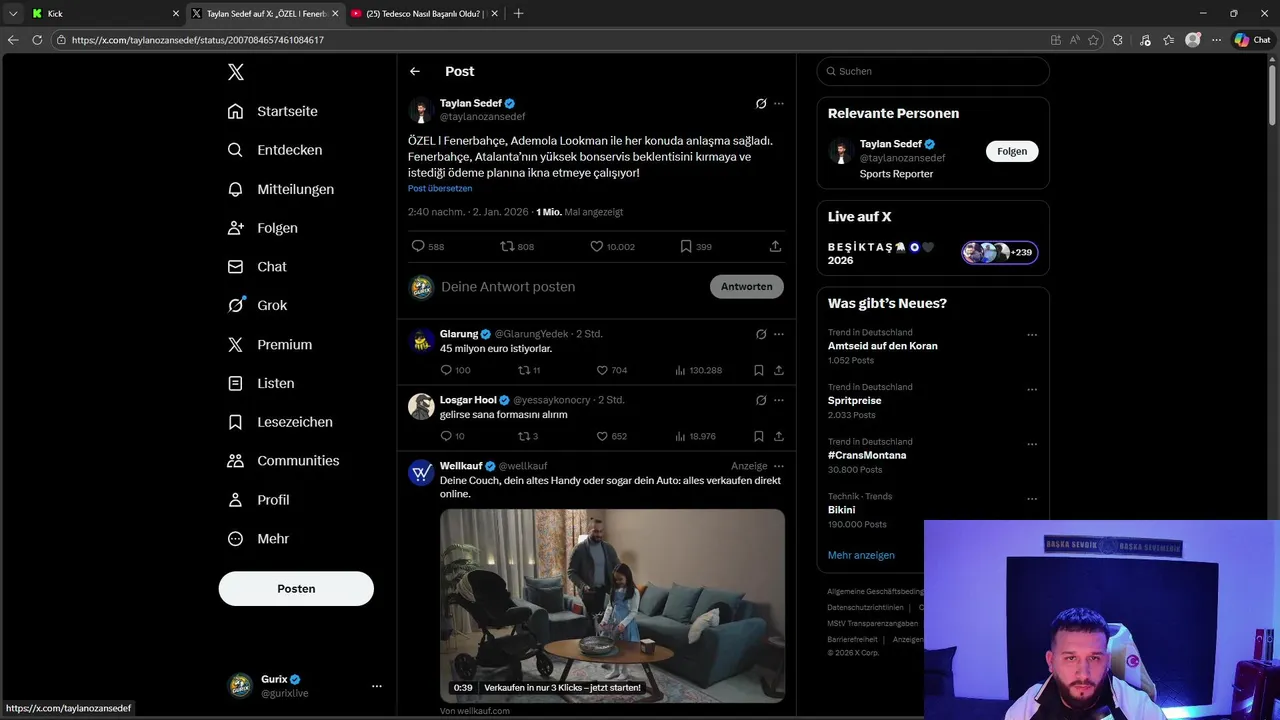Click the Posten button
The image size is (1280, 720).
pyautogui.click(x=296, y=589)
